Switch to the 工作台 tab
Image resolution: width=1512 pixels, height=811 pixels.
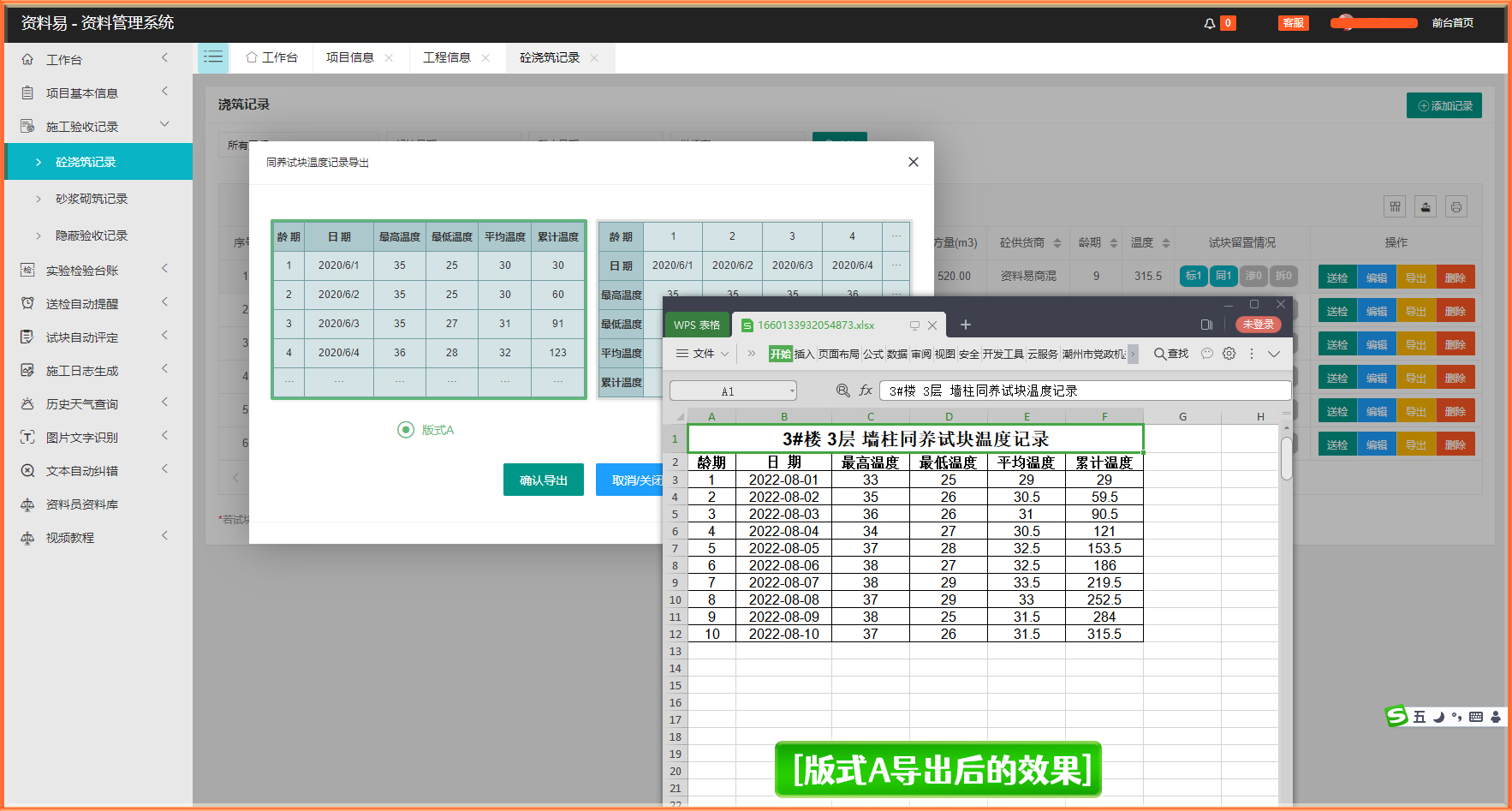click(x=272, y=57)
